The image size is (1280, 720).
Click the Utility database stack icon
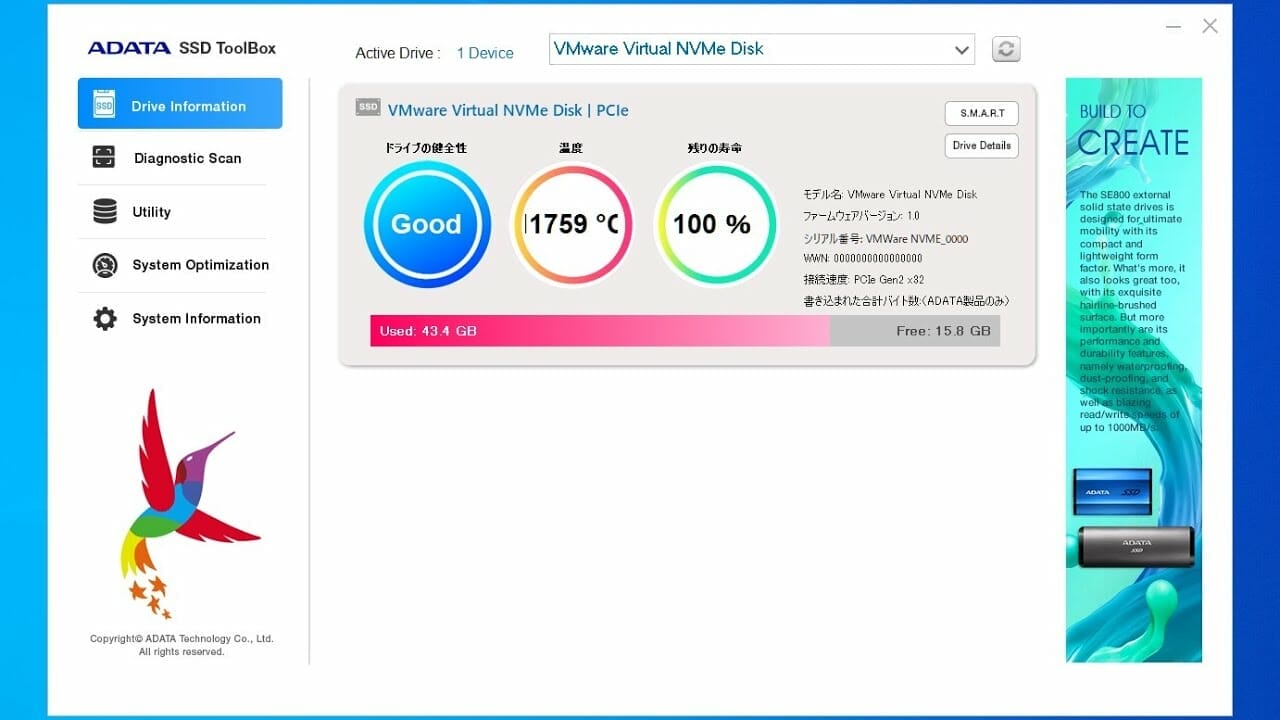pos(104,211)
